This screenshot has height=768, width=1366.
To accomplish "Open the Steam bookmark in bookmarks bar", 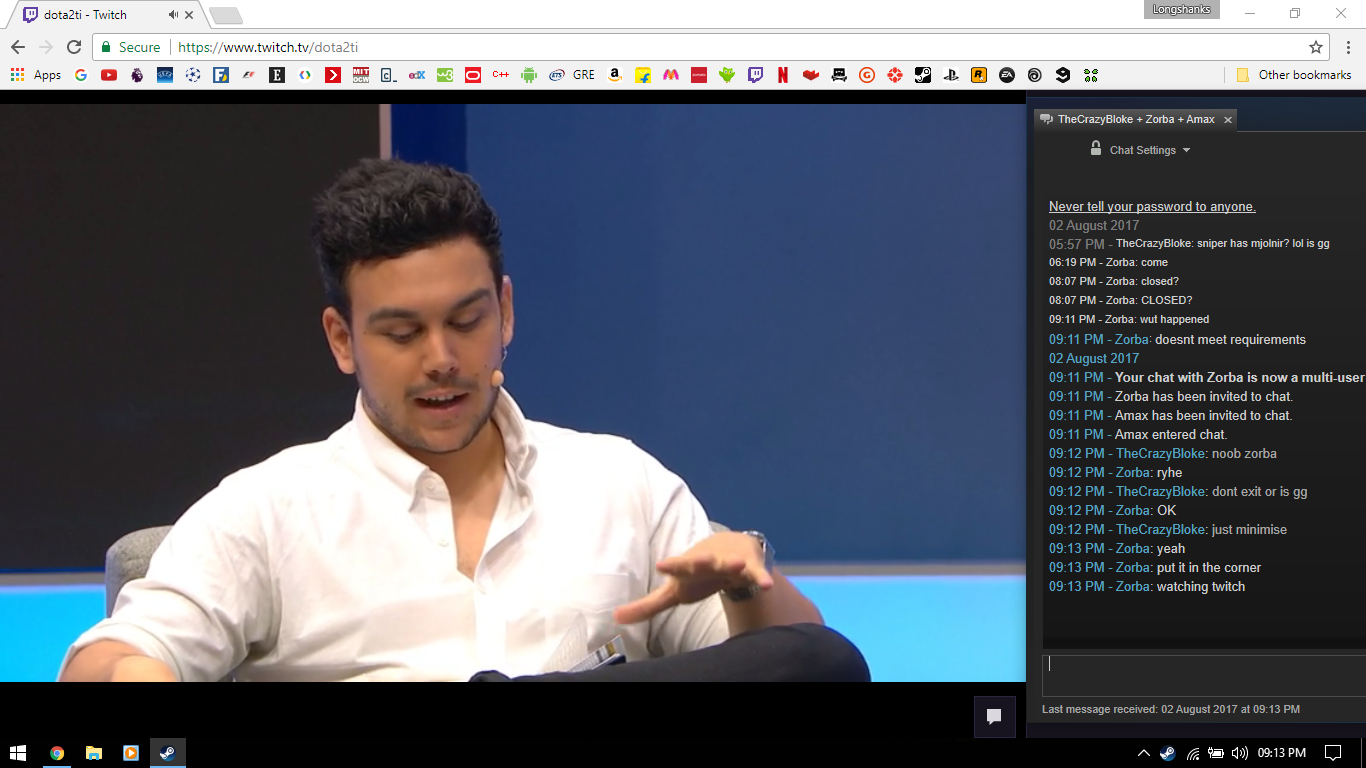I will (923, 75).
